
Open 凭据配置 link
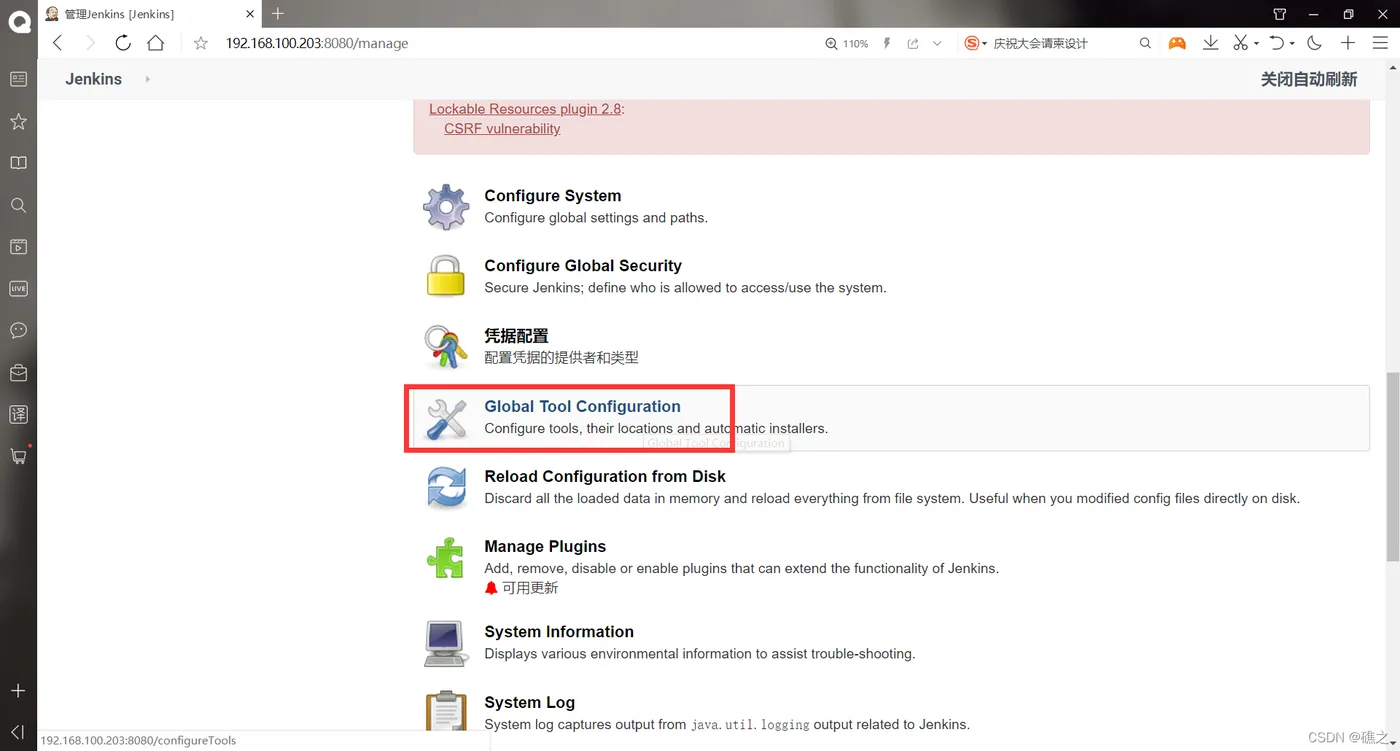coord(516,336)
